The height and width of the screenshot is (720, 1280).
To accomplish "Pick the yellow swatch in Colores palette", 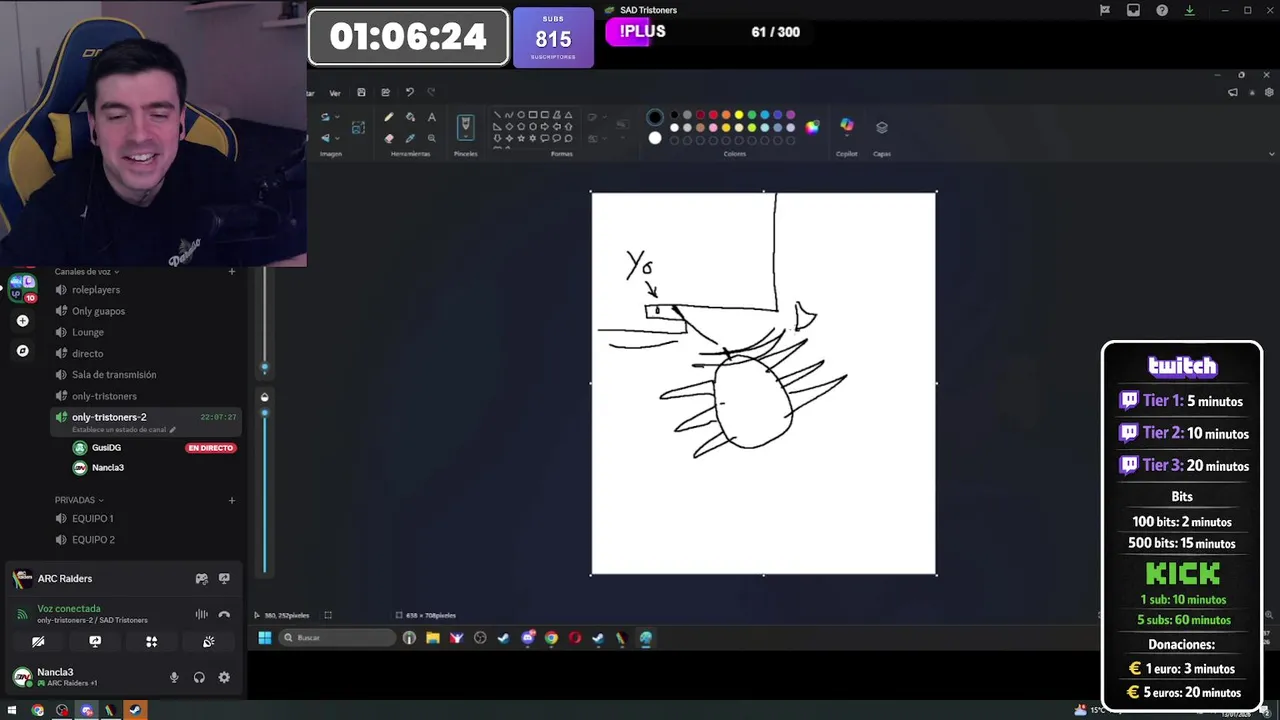I will click(739, 115).
